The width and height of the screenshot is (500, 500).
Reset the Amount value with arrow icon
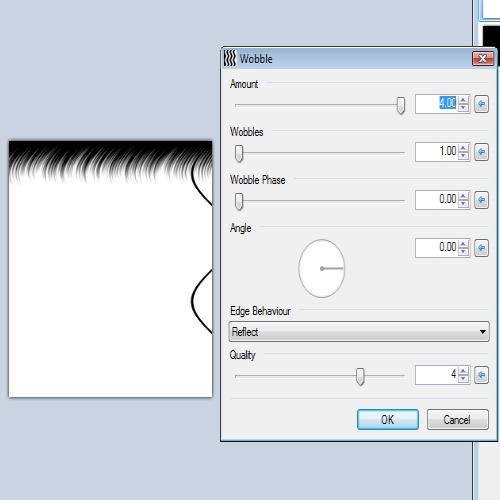coord(481,104)
